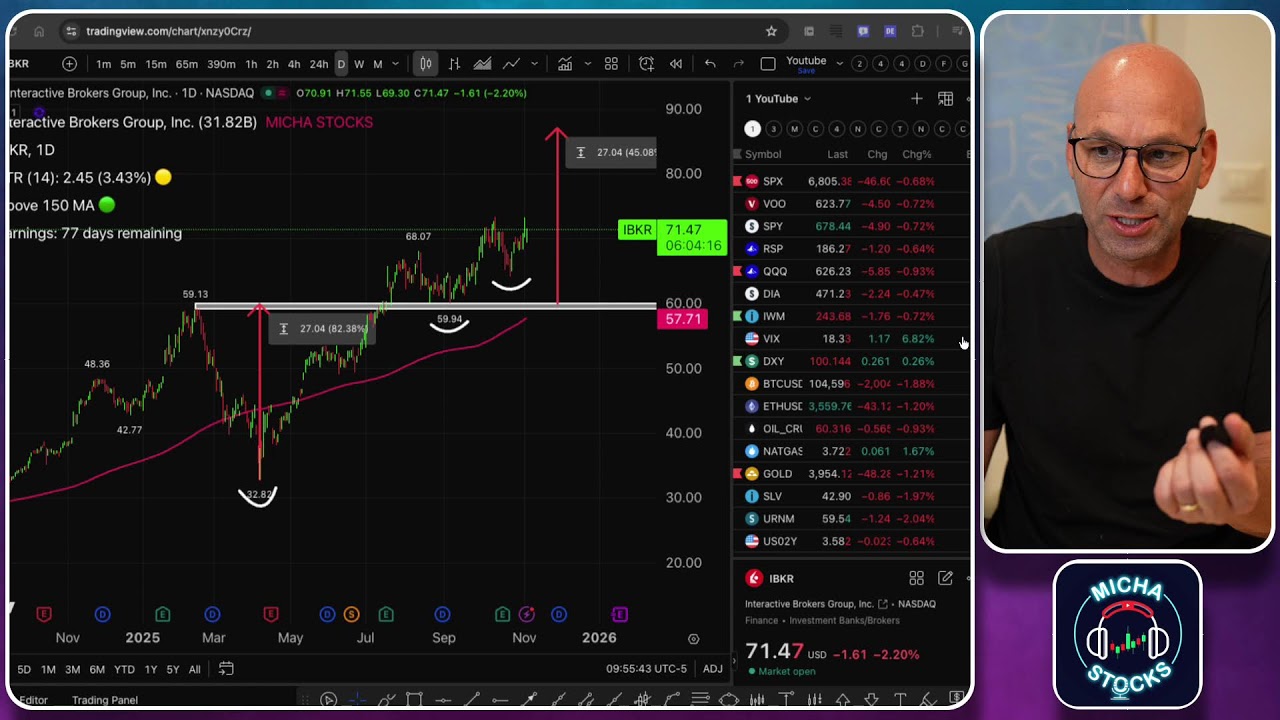Set date range to YTD
The image size is (1280, 720).
click(124, 669)
